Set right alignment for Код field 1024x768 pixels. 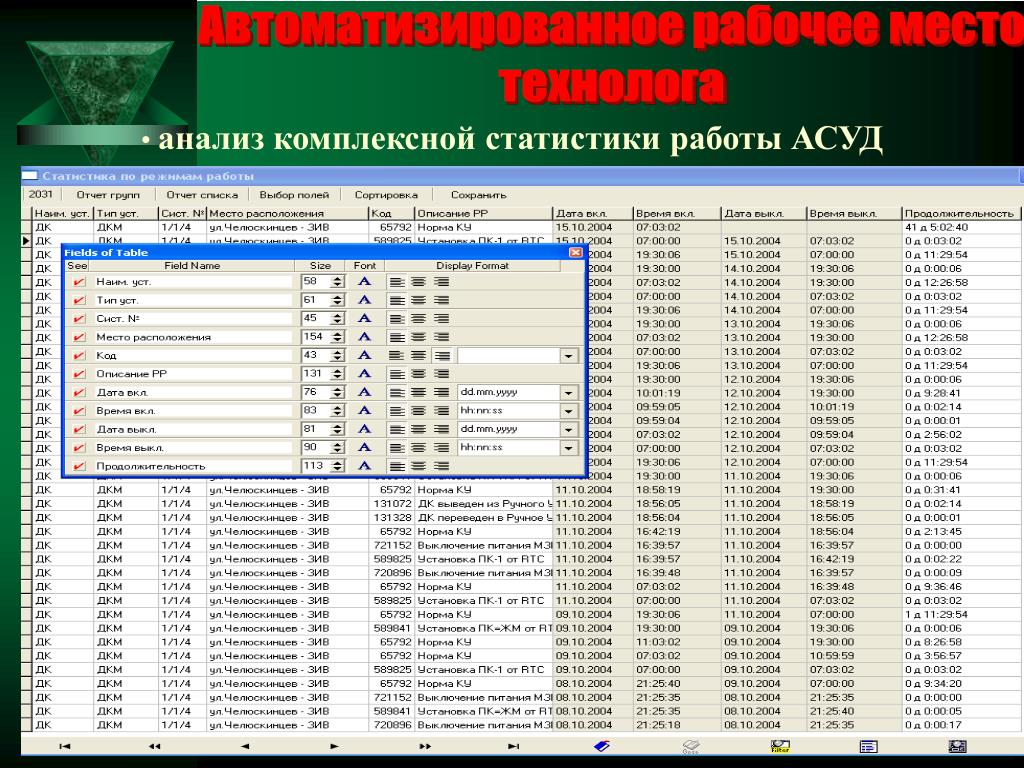pos(441,355)
